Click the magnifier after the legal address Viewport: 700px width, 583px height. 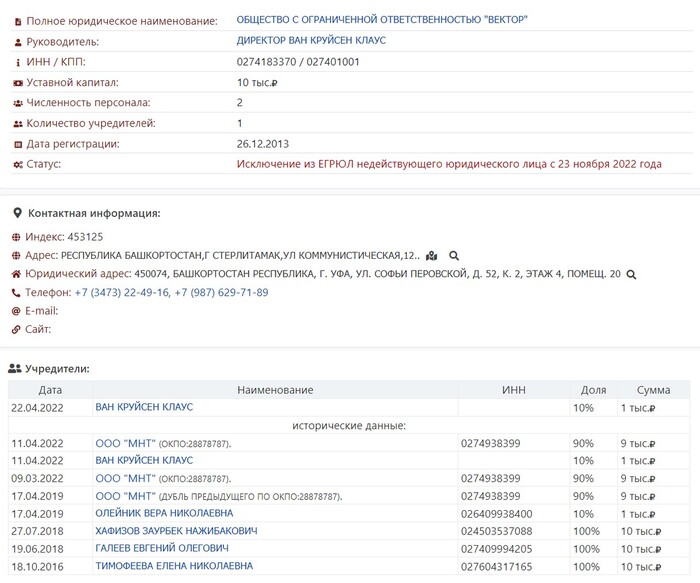631,274
